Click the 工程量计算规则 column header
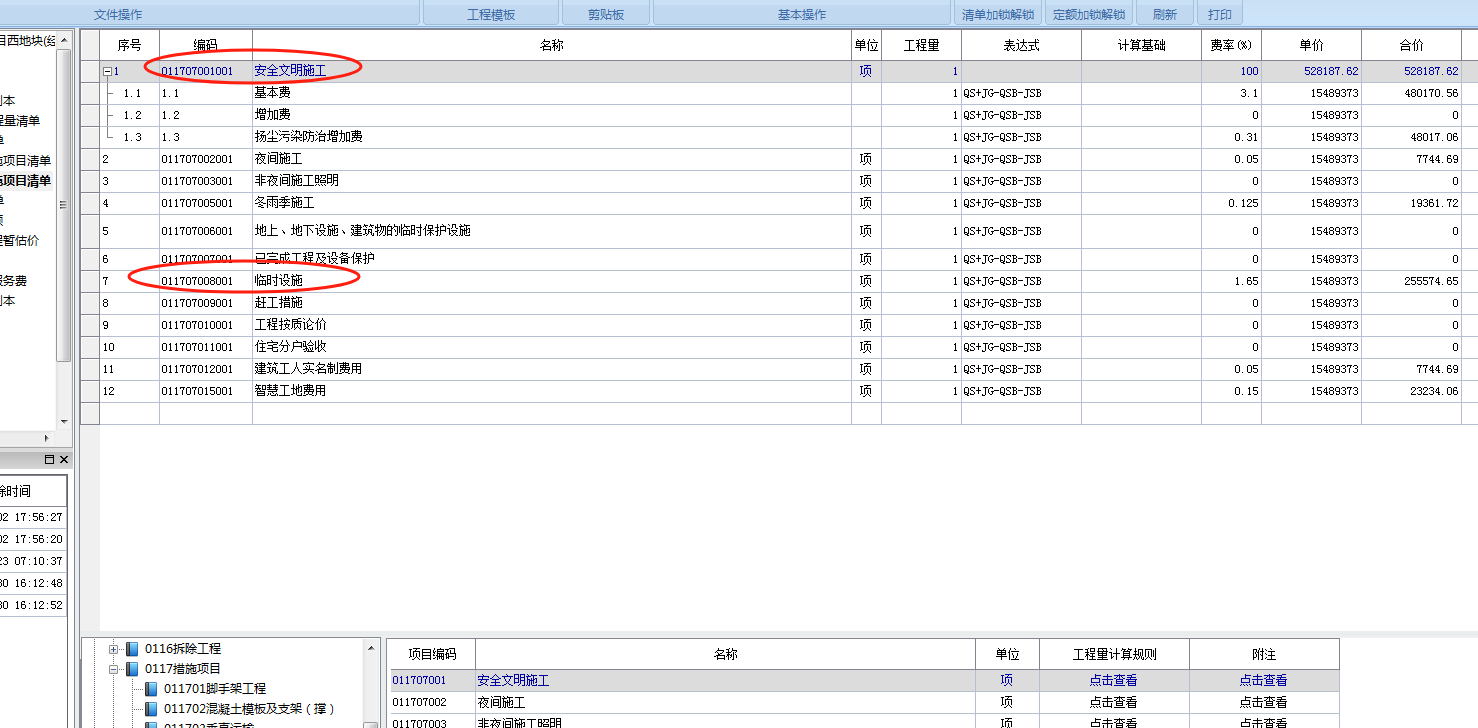This screenshot has width=1478, height=728. pyautogui.click(x=1114, y=654)
